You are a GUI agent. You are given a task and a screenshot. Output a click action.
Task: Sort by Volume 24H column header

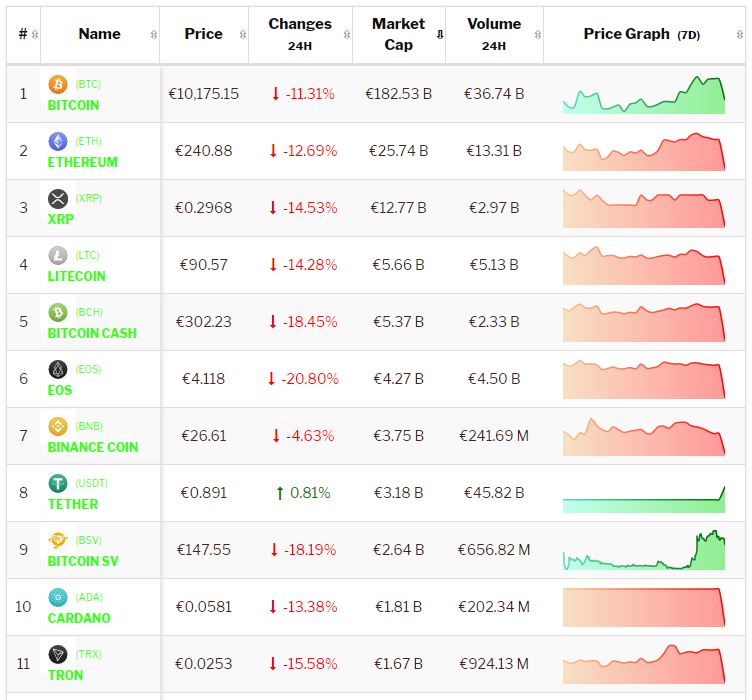tap(493, 34)
